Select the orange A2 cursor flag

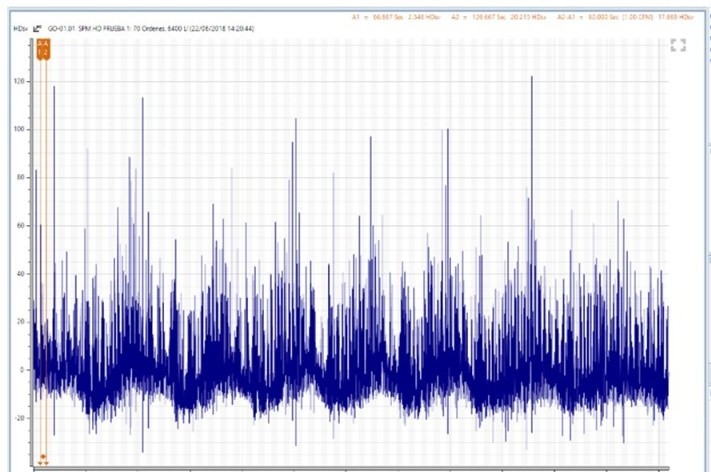(x=45, y=49)
